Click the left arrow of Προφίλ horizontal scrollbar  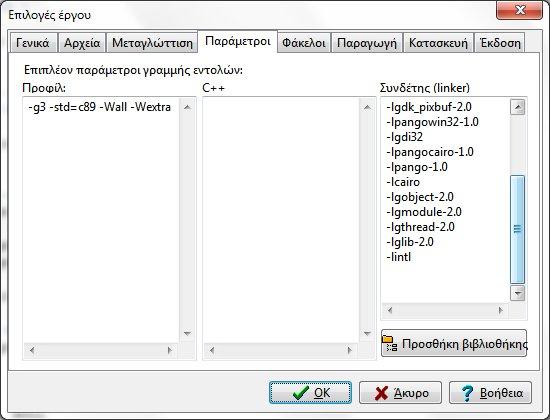pyautogui.click(x=32, y=350)
